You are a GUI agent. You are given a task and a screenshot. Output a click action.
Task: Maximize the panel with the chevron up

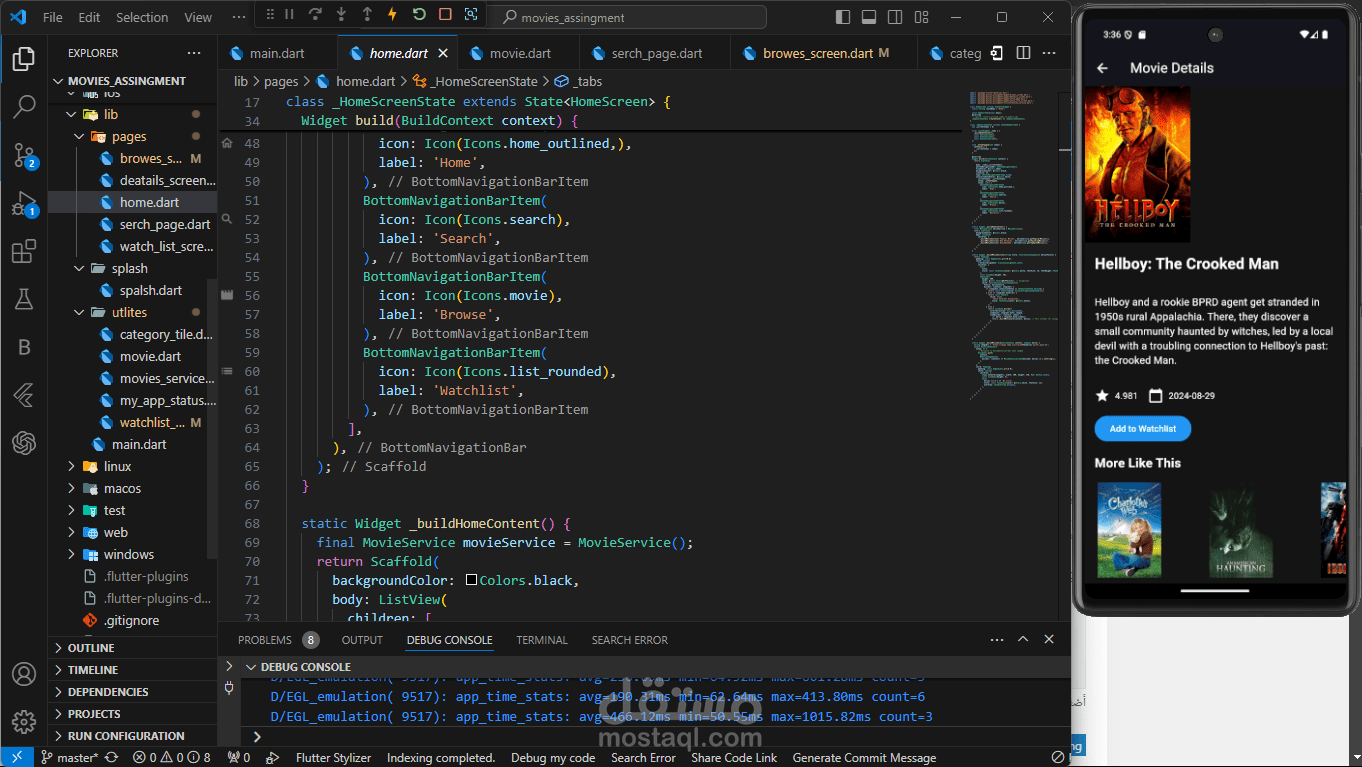pos(1023,639)
